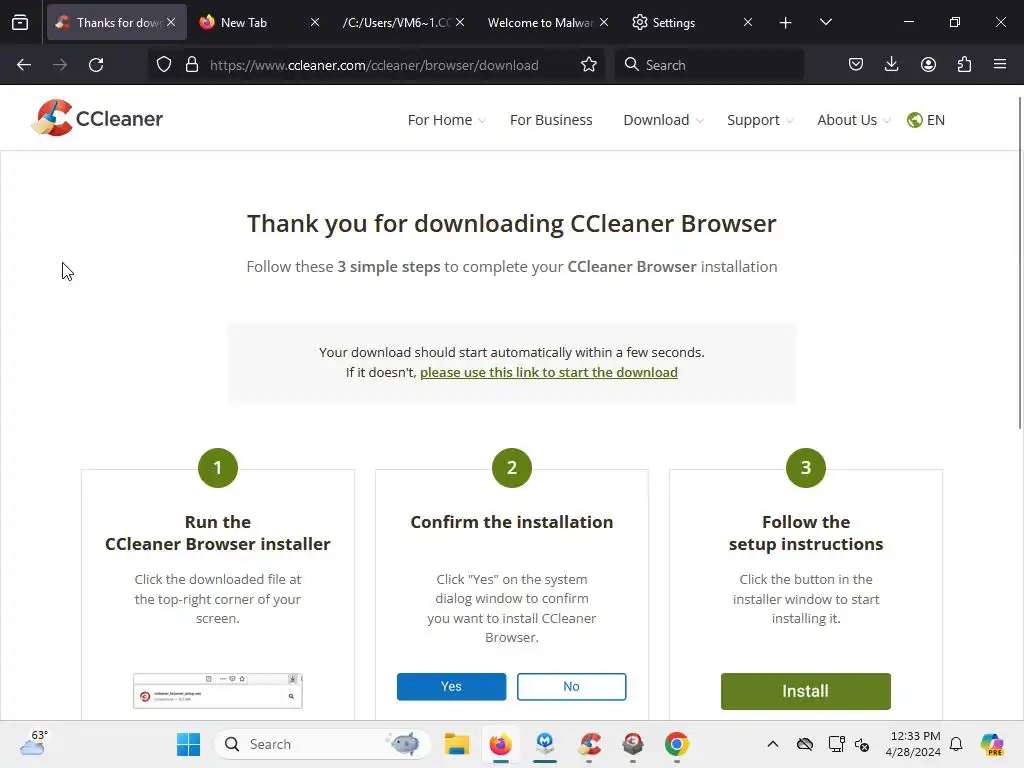Open Windows Start menu

pyautogui.click(x=189, y=744)
